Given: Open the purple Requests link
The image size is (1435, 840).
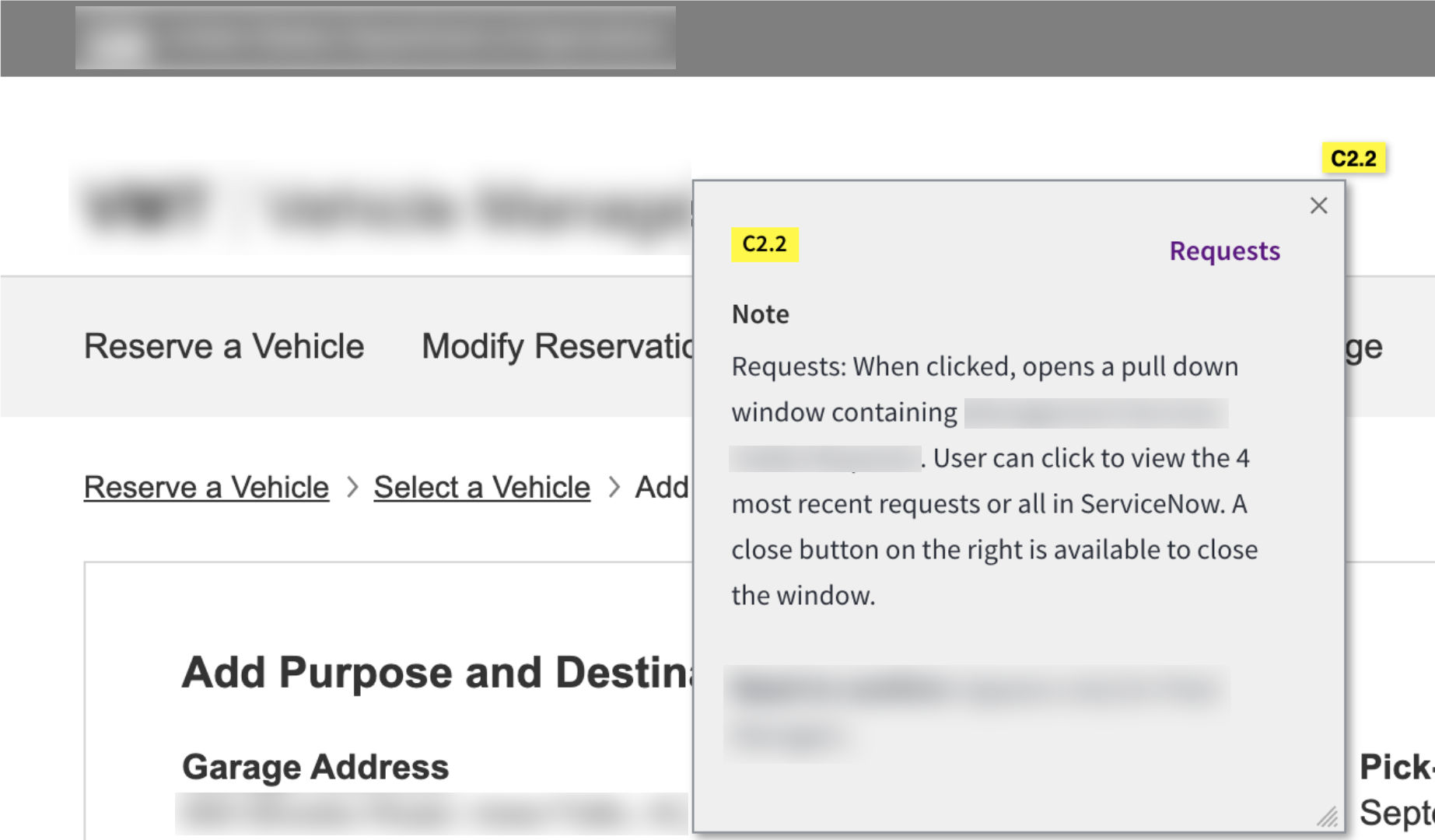Looking at the screenshot, I should pyautogui.click(x=1224, y=251).
